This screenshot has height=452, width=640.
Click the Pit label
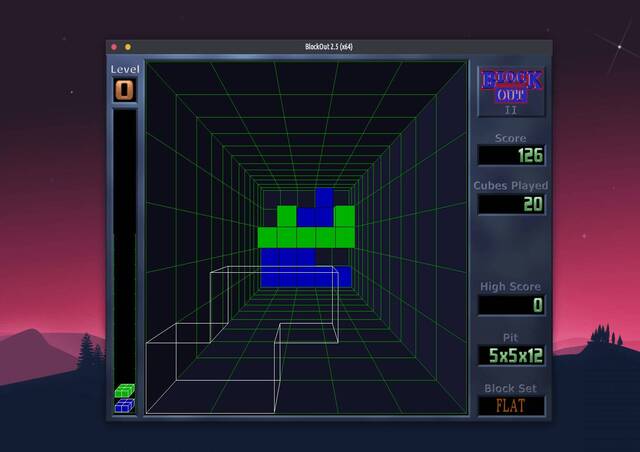click(511, 337)
